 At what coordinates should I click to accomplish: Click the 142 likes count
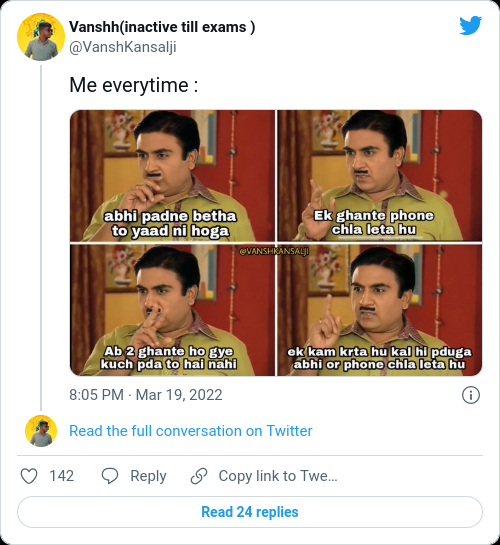click(x=62, y=476)
